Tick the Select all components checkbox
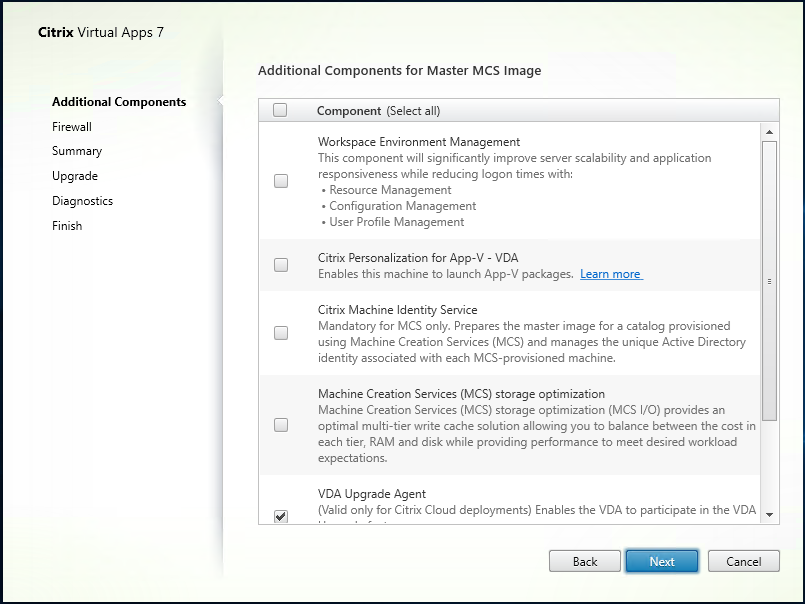Viewport: 805px width, 604px height. (280, 110)
